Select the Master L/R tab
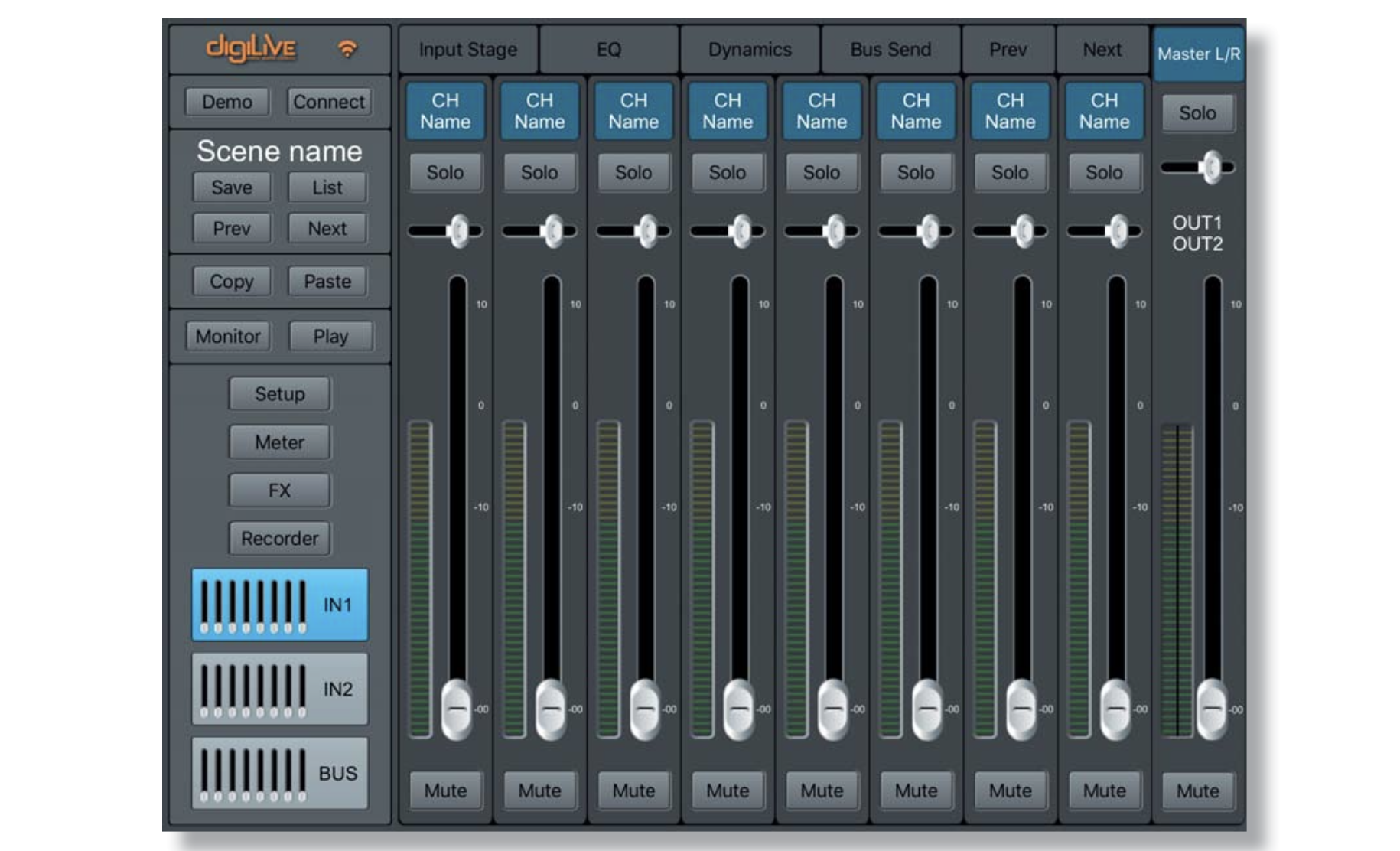The image size is (1400, 851). tap(1199, 54)
